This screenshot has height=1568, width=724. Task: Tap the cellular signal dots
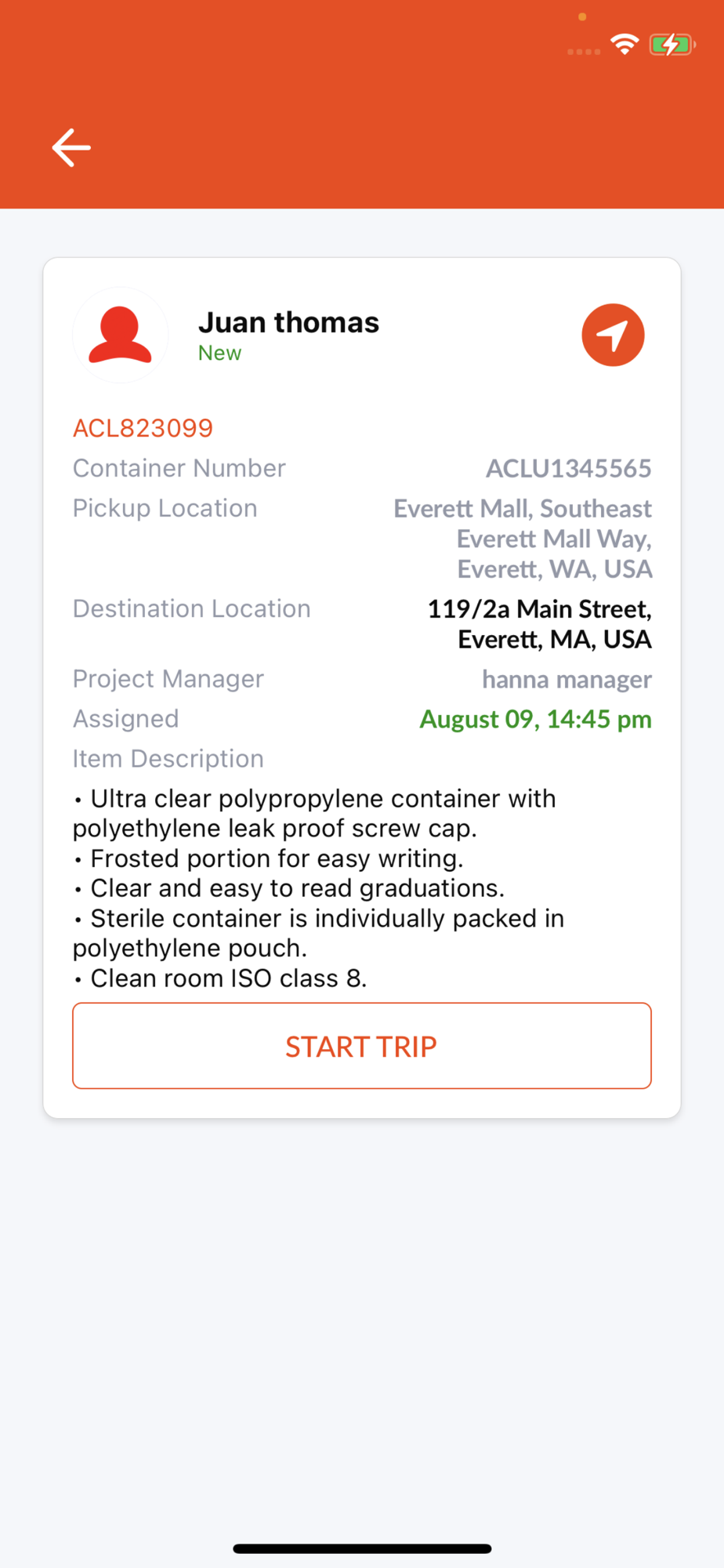pos(584,52)
